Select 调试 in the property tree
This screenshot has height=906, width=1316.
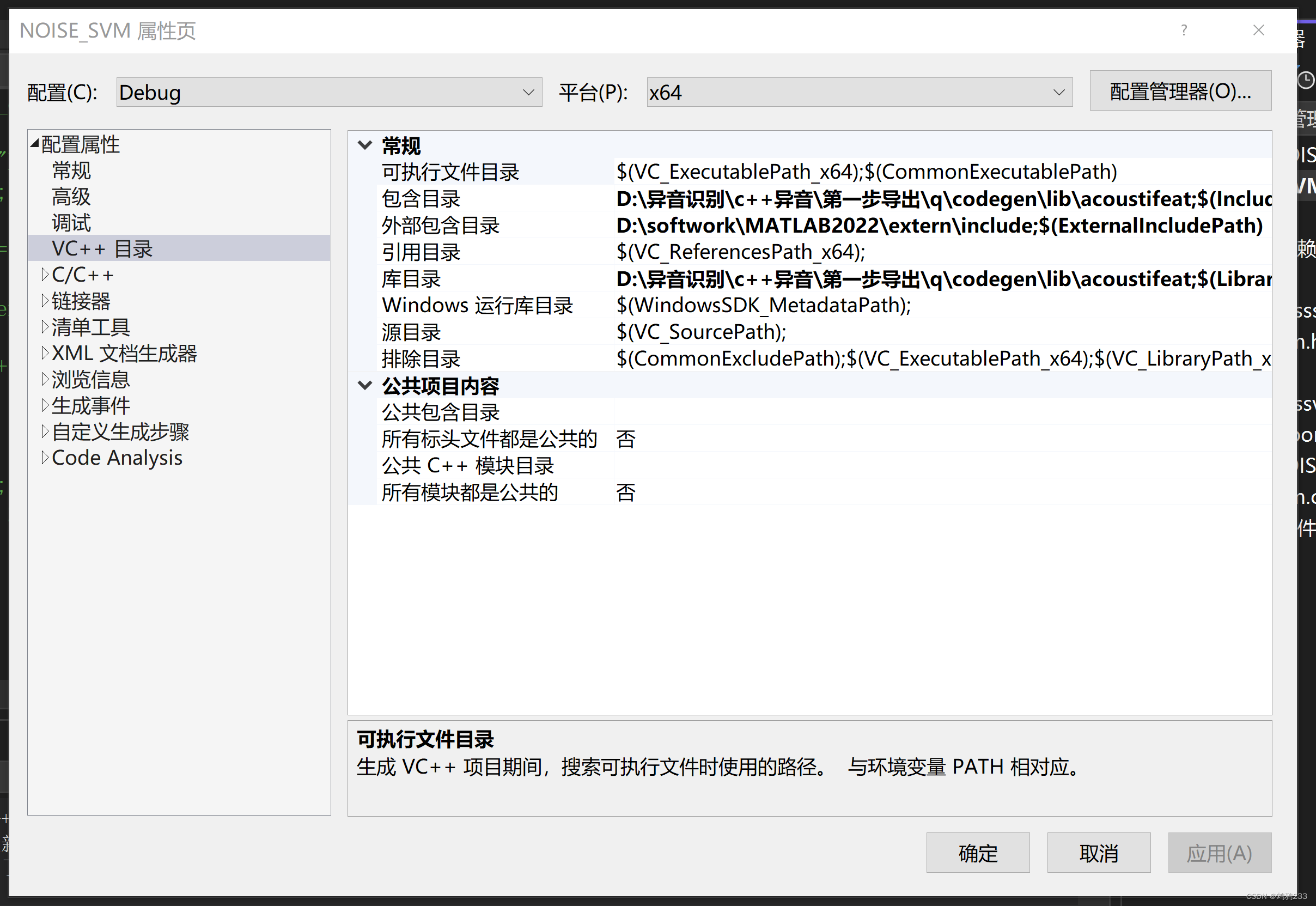[x=71, y=222]
